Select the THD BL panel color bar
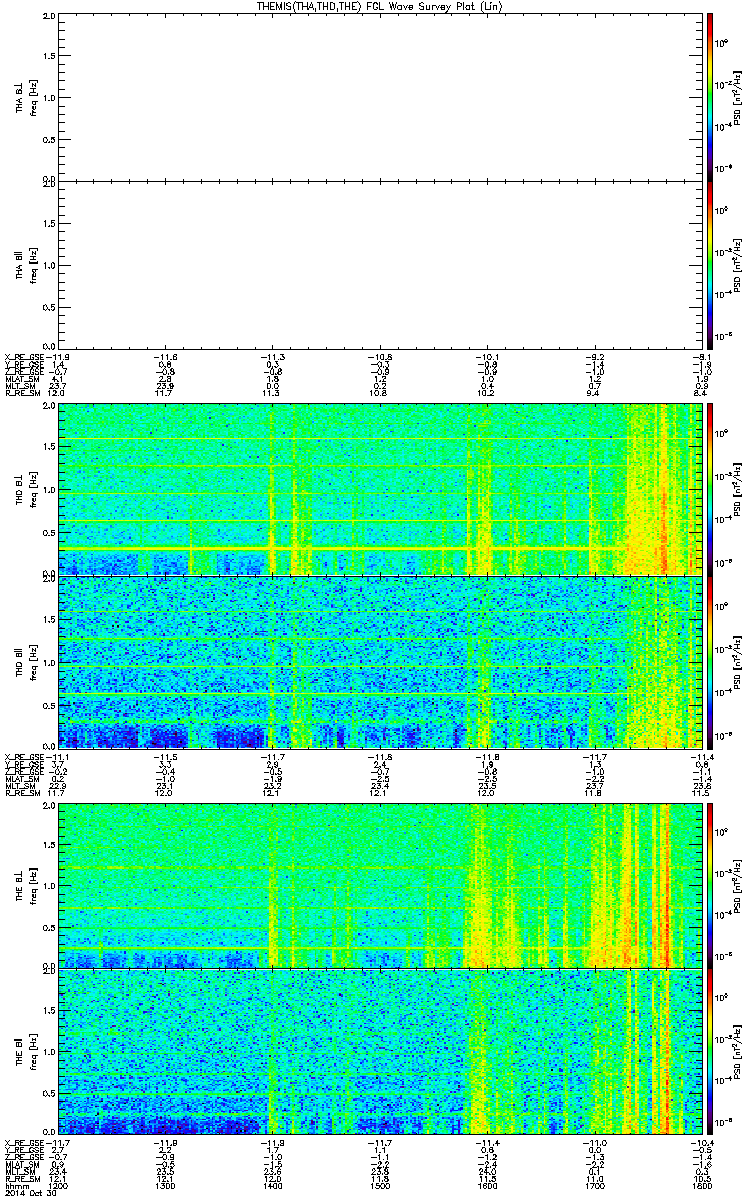750x1200 pixels. [x=710, y=489]
